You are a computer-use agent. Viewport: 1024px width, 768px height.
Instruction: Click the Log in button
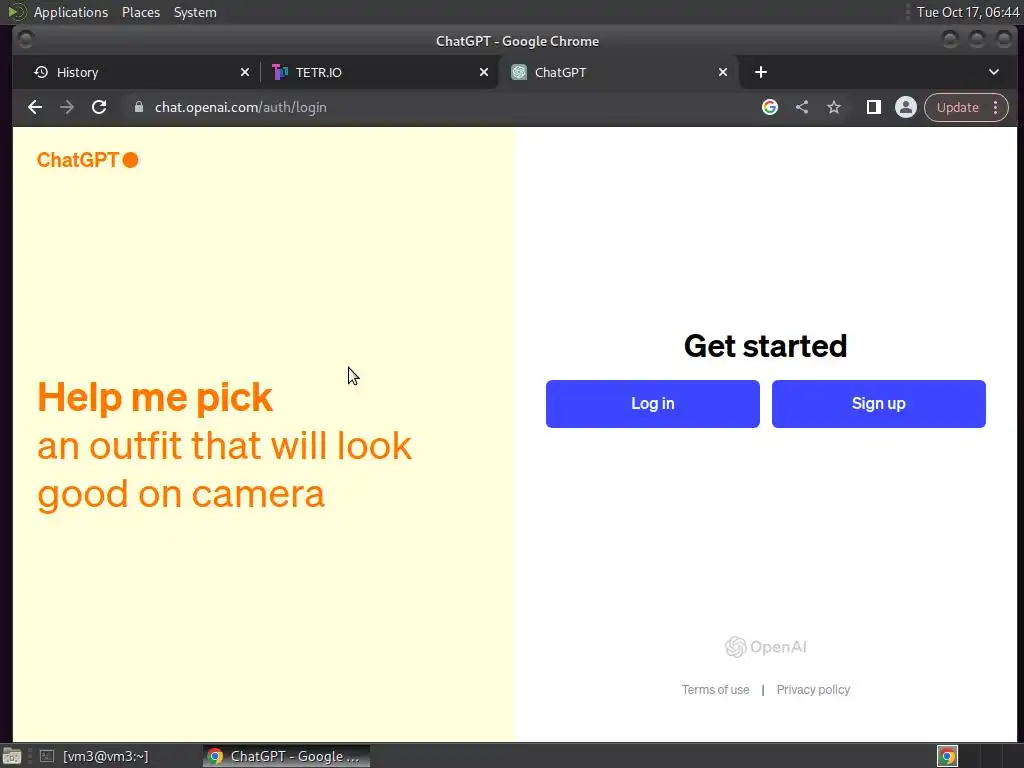point(652,404)
